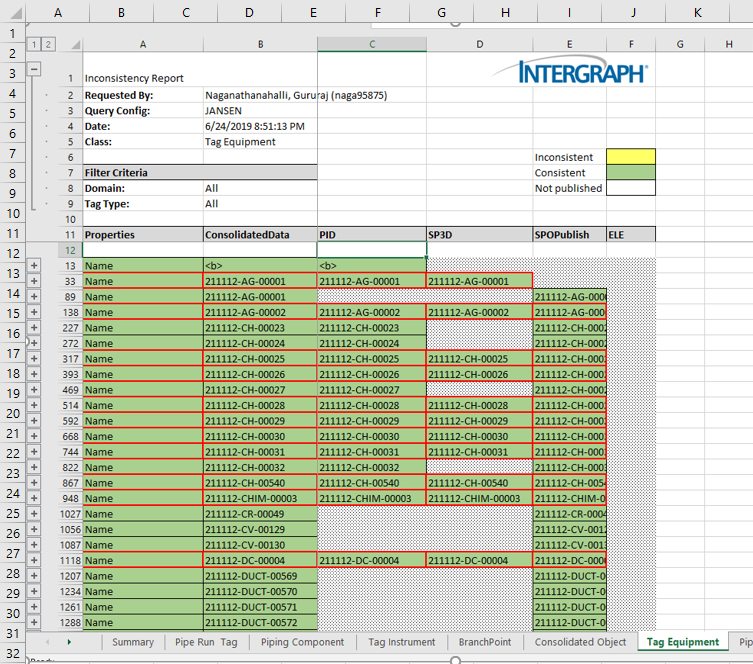Click the green Consistent legend swatch
The width and height of the screenshot is (753, 664).
[x=631, y=172]
